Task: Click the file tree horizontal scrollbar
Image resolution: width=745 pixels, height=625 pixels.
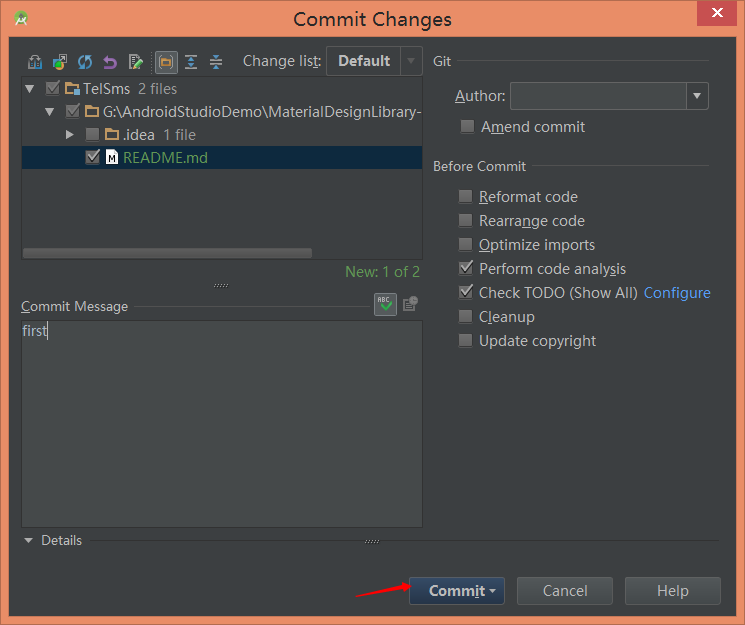Action: [167, 253]
